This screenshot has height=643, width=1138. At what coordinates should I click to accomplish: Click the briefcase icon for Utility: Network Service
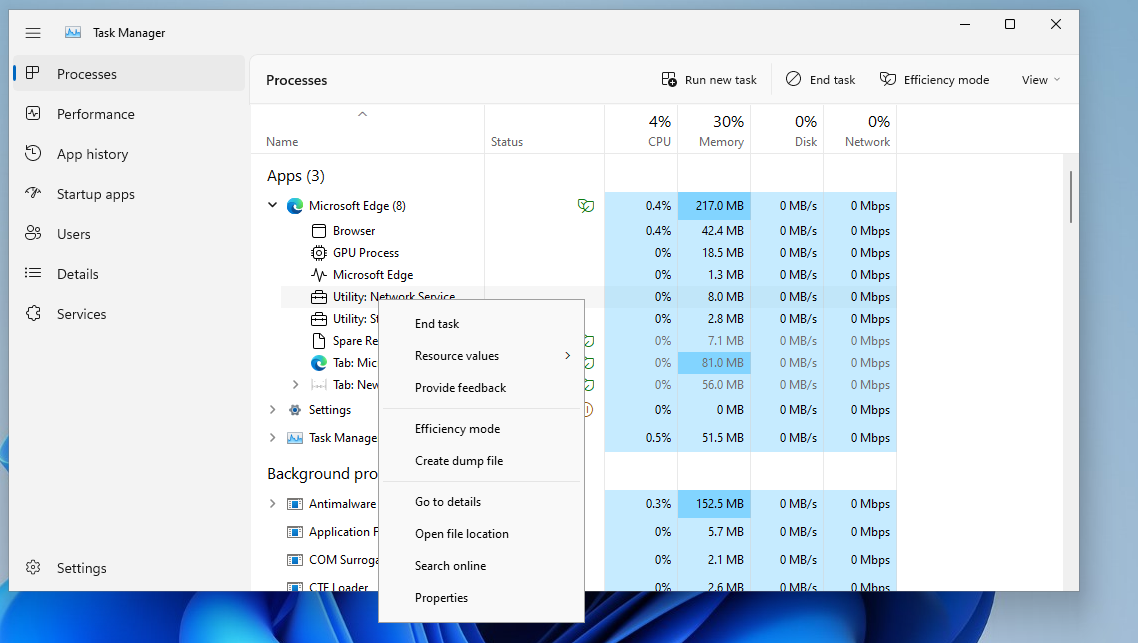(319, 297)
